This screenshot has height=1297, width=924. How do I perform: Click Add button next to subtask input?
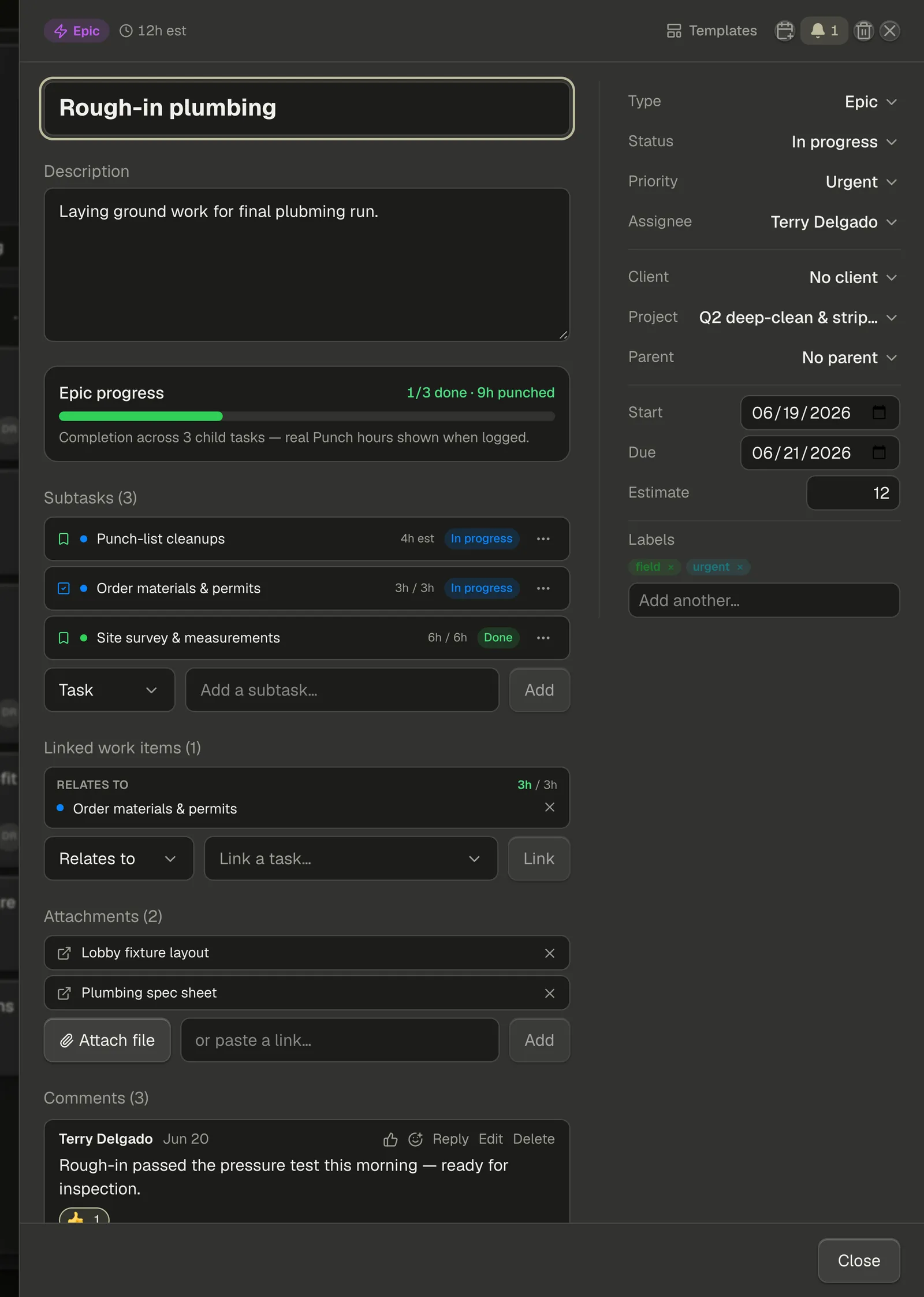click(539, 690)
